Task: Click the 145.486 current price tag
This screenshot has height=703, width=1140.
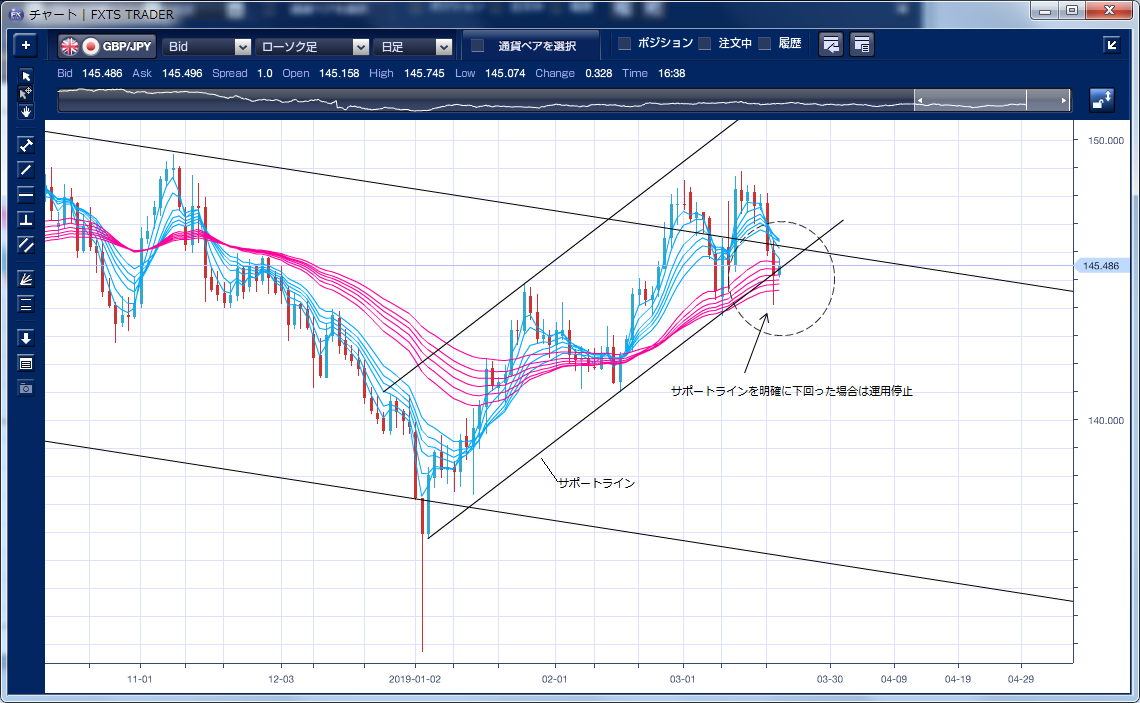Action: coord(1101,266)
